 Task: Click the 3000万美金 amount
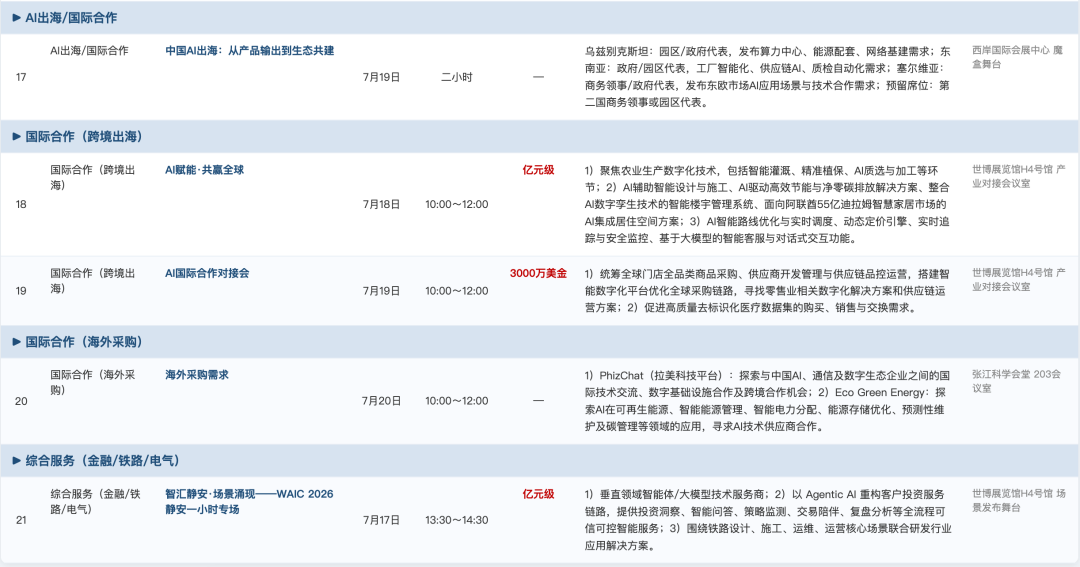tap(538, 273)
